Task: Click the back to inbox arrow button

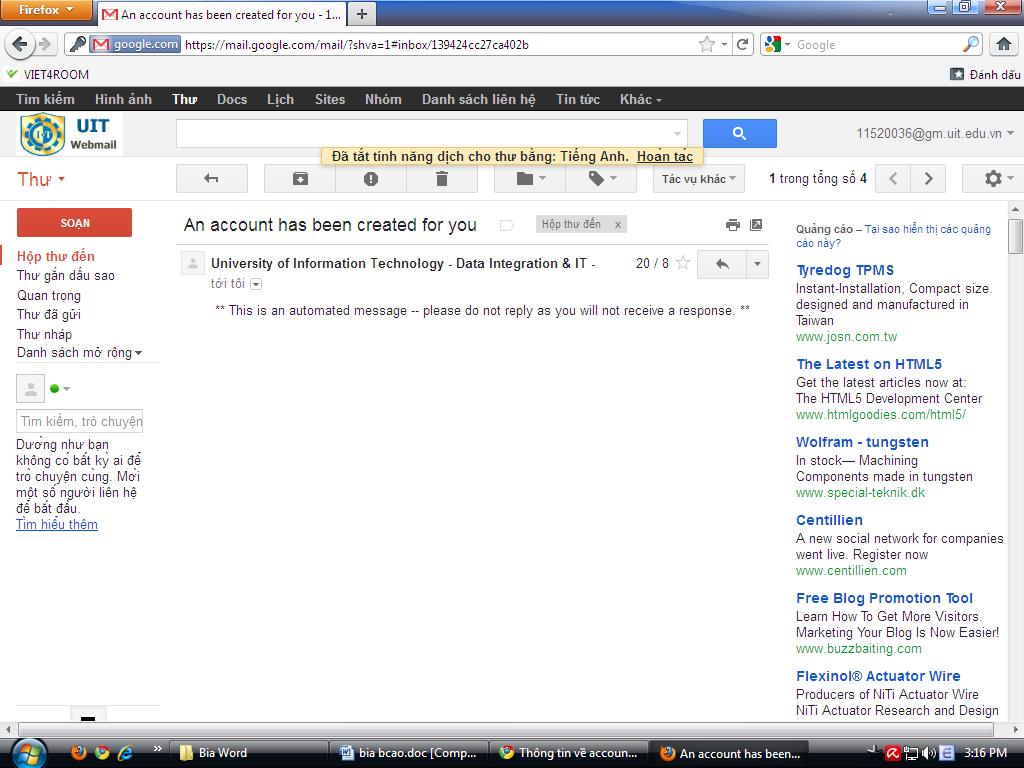Action: pyautogui.click(x=211, y=179)
